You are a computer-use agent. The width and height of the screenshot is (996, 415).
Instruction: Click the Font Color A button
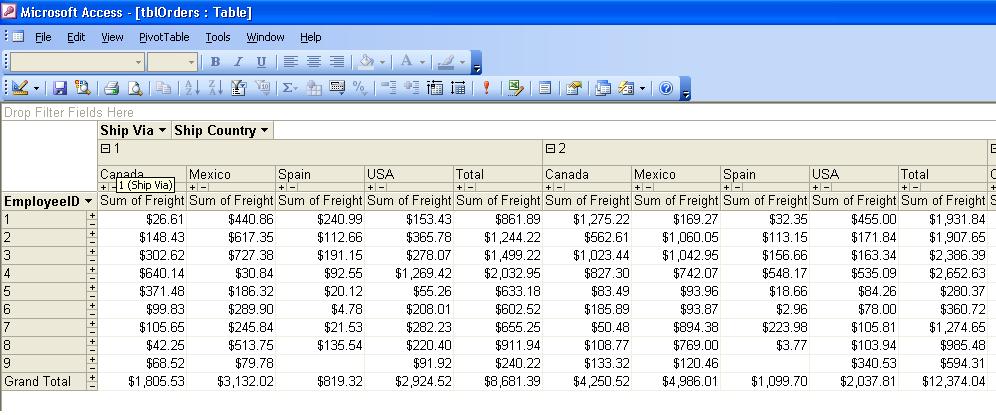pos(406,62)
